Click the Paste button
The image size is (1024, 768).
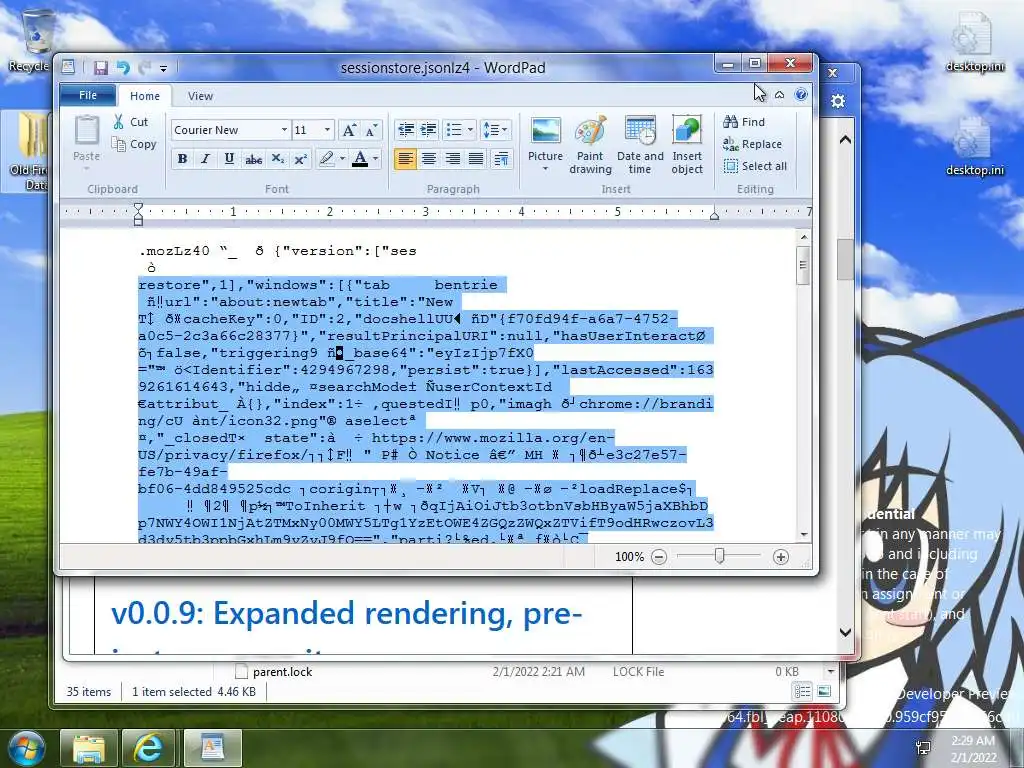[86, 138]
